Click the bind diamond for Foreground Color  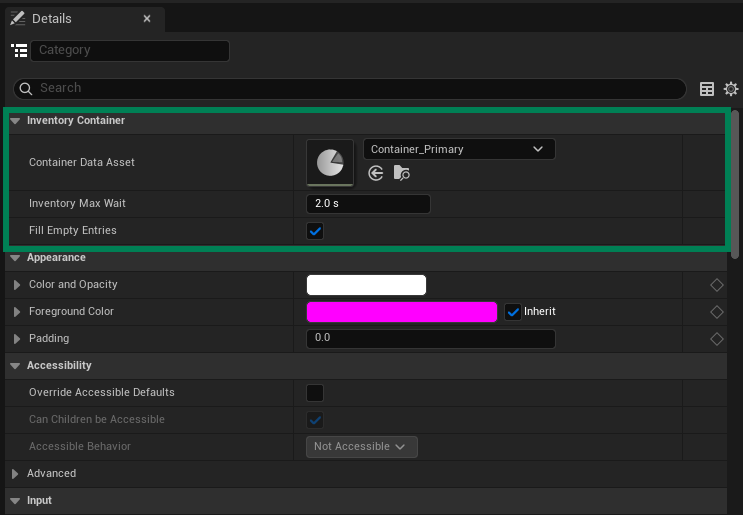(x=716, y=312)
